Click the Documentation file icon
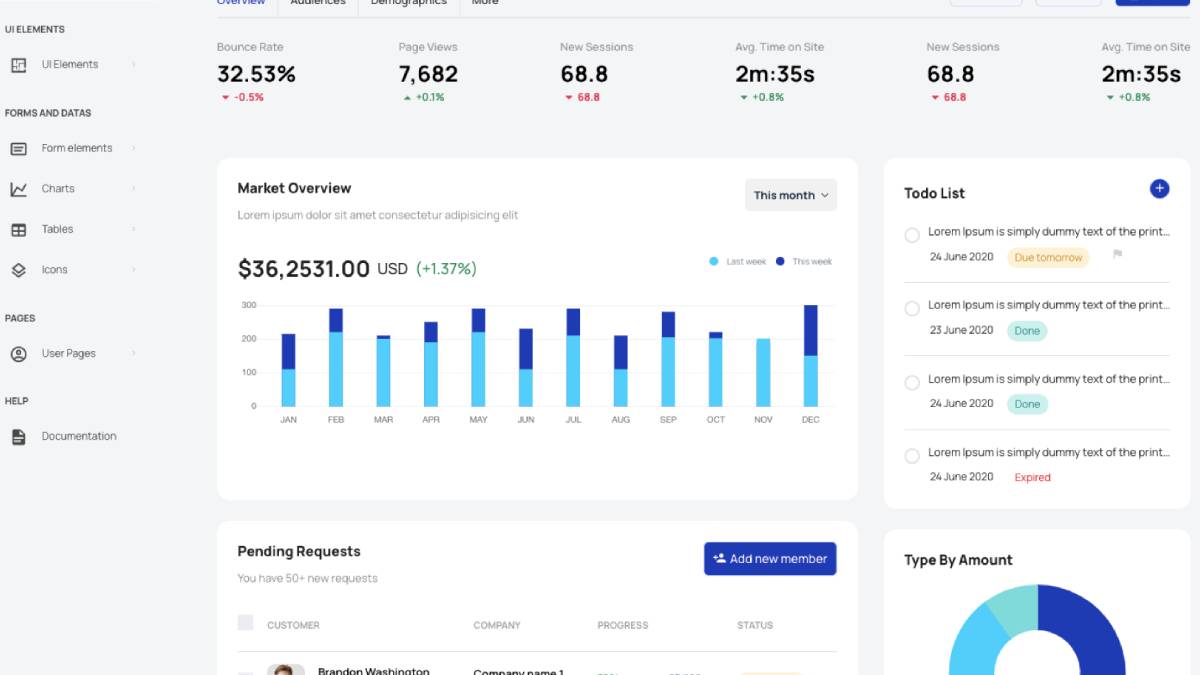The width and height of the screenshot is (1200, 675). (x=18, y=437)
